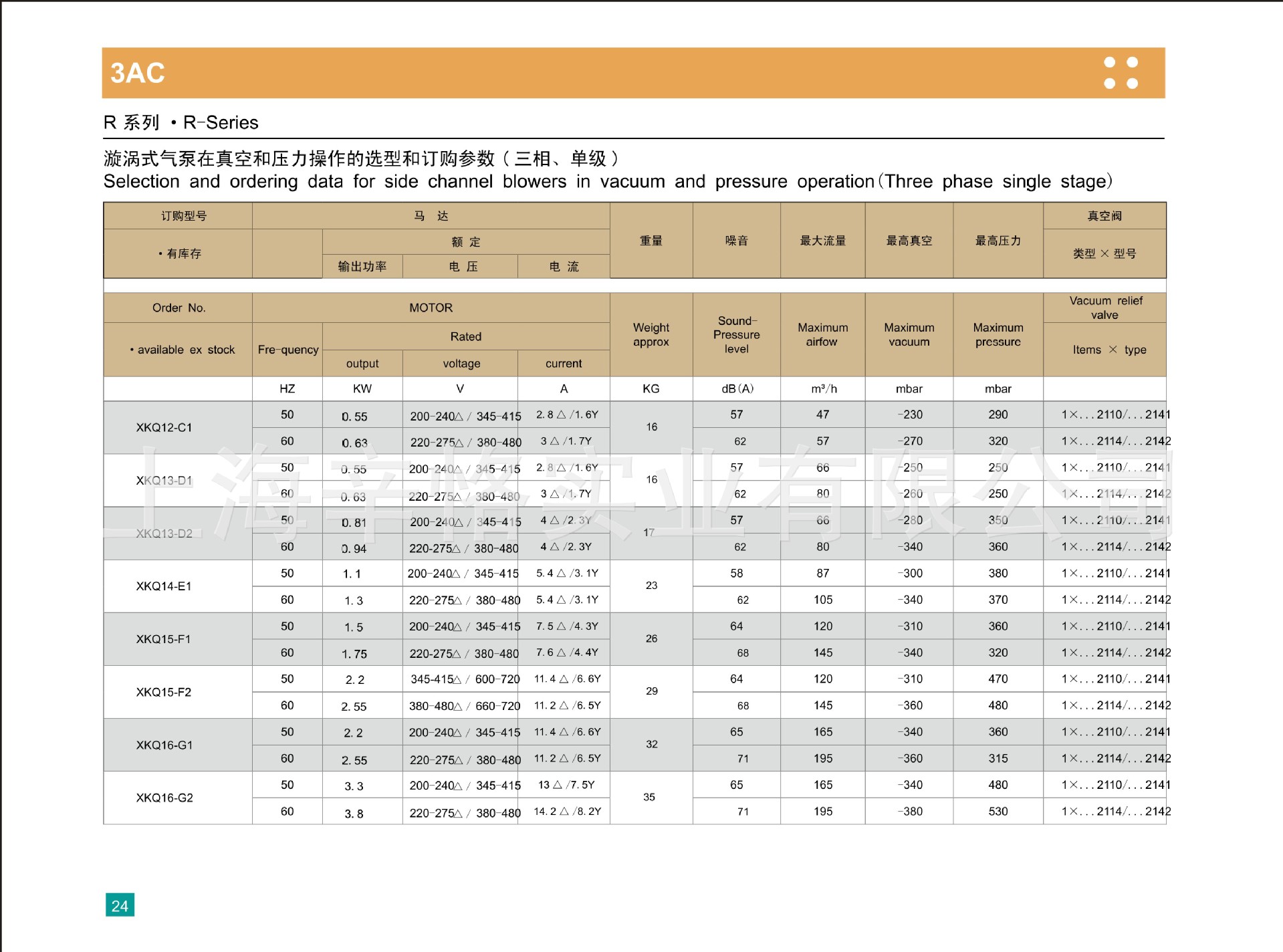Viewport: 1283px width, 952px height.
Task: Click the 'output' column header
Action: point(362,364)
